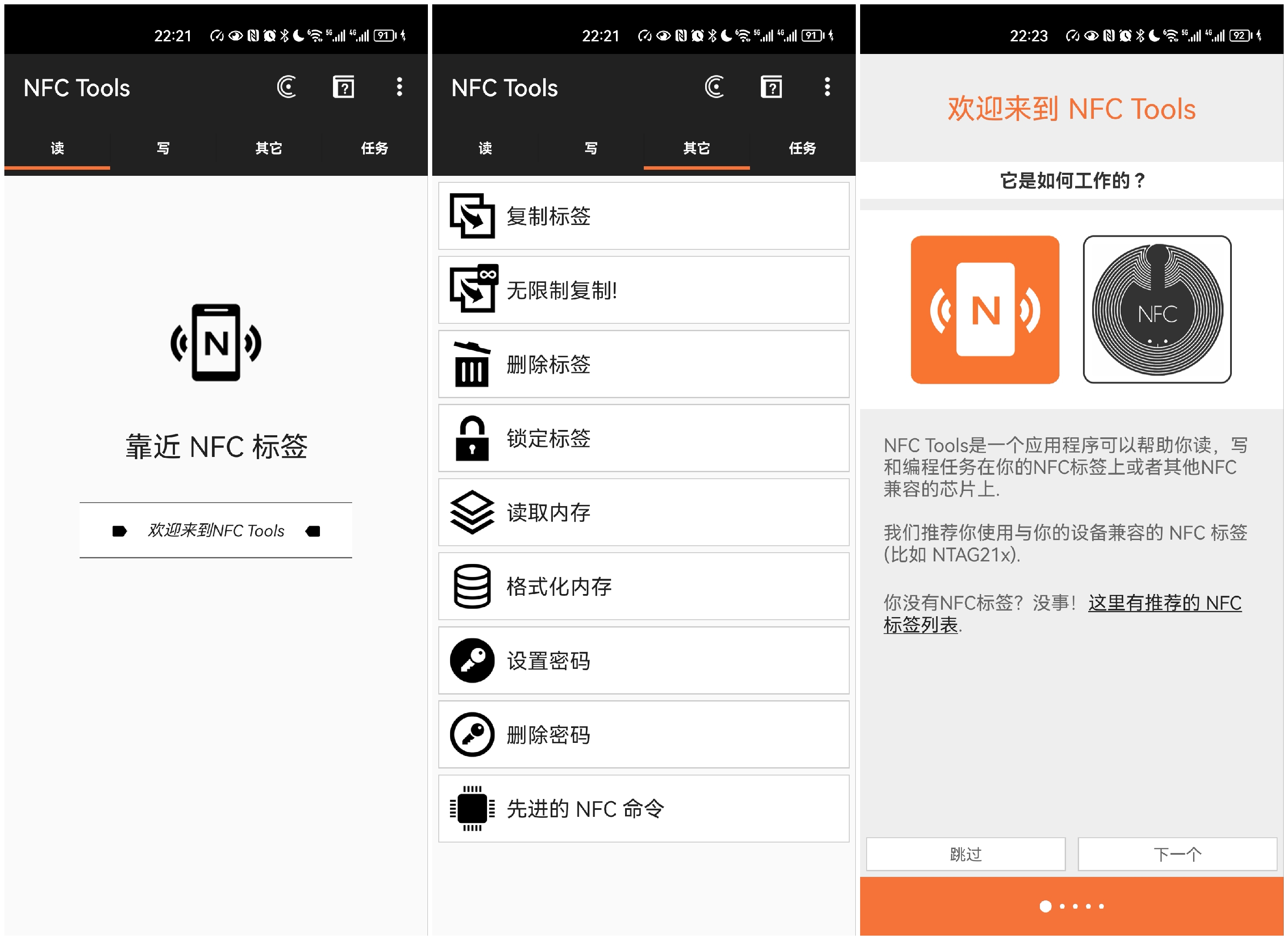This screenshot has height=940, width=1288.
Task: Tap the filled key icon beside 设置密码
Action: (472, 661)
